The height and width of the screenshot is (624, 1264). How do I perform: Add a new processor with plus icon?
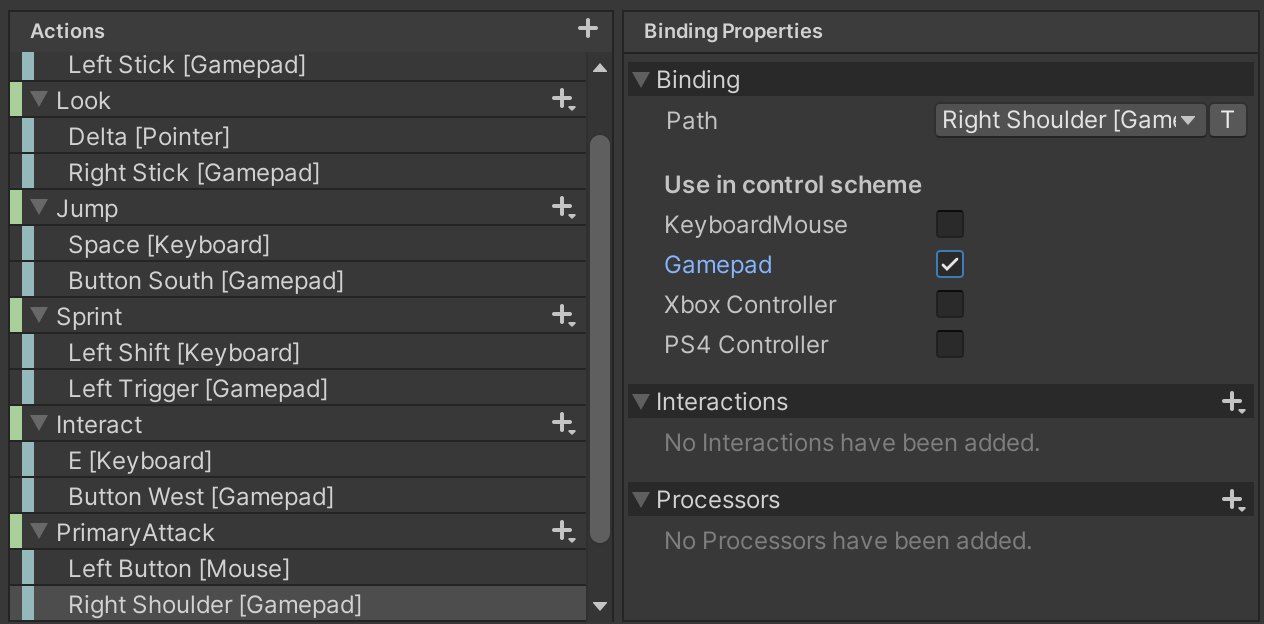pos(1233,500)
